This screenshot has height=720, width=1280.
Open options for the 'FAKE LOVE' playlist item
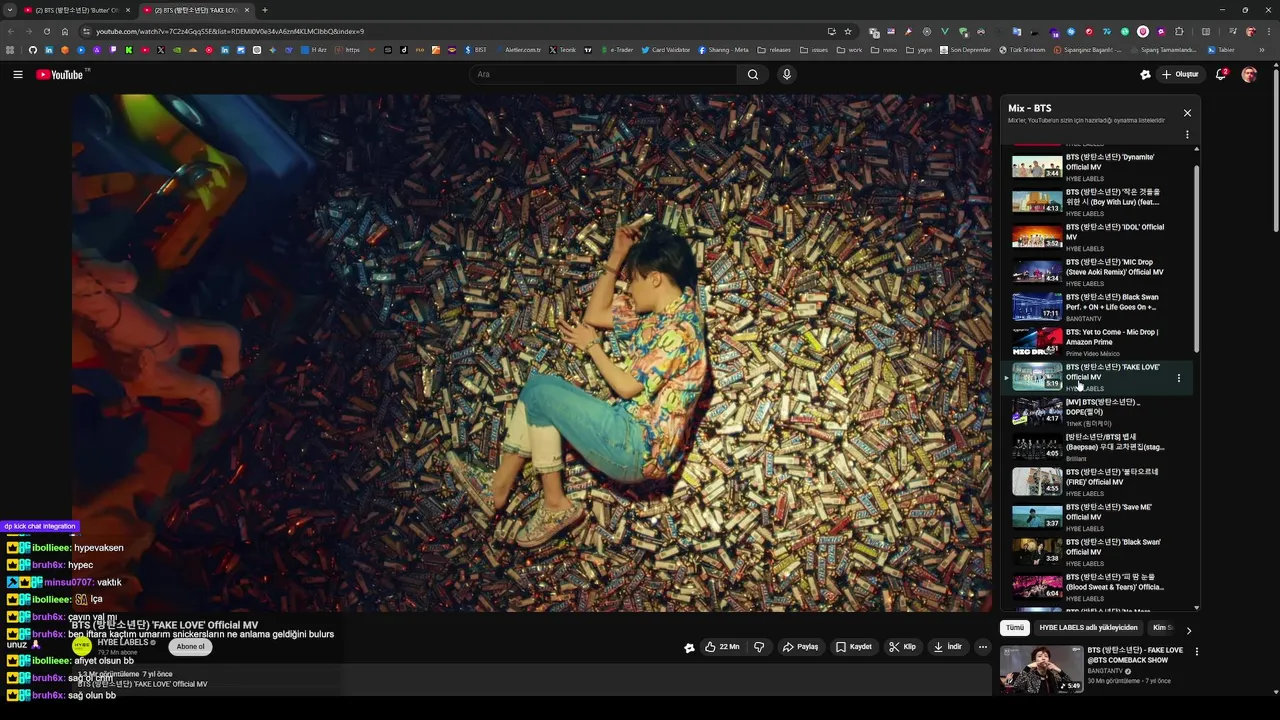coord(1179,378)
